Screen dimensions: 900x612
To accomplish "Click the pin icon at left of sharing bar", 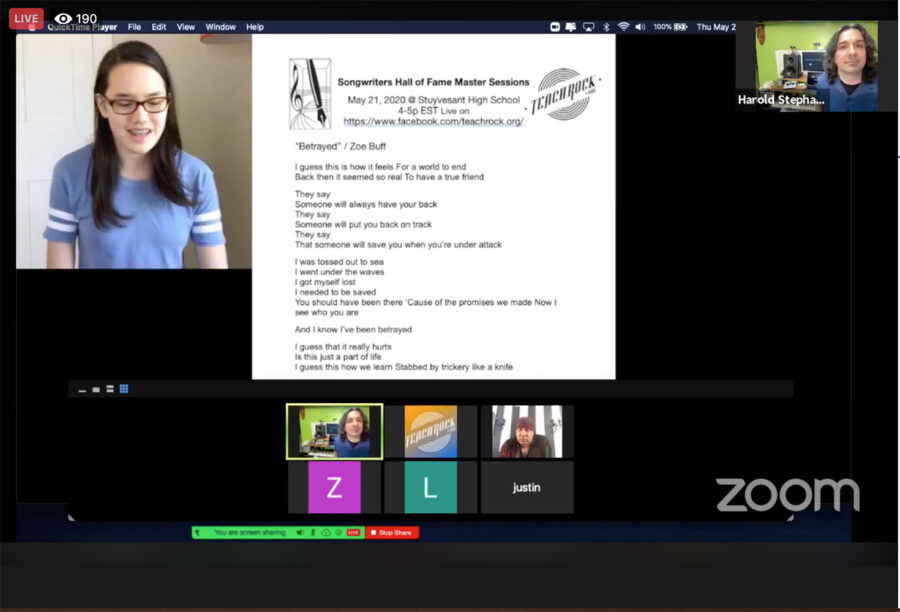I will [197, 533].
